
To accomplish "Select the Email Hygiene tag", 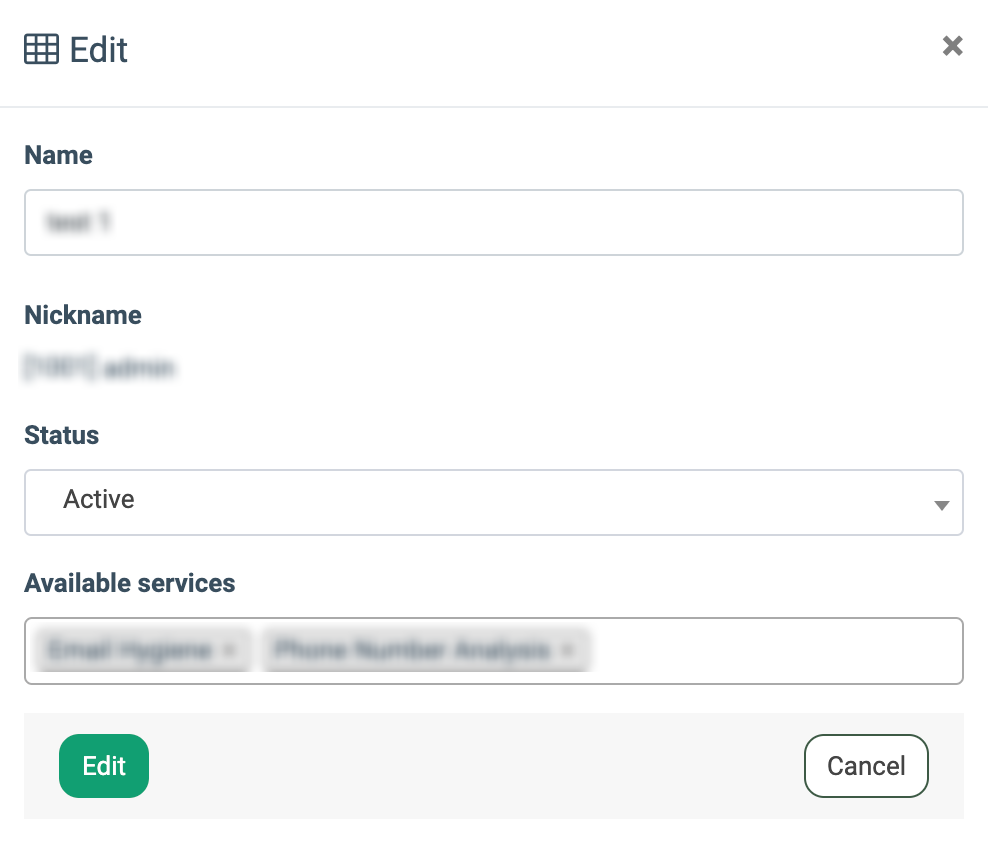I will click(x=130, y=651).
